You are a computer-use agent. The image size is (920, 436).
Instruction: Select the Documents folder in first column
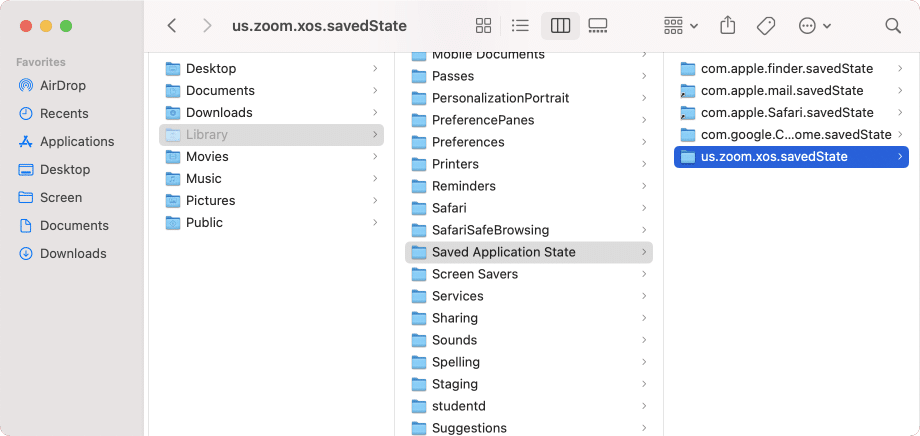[271, 91]
